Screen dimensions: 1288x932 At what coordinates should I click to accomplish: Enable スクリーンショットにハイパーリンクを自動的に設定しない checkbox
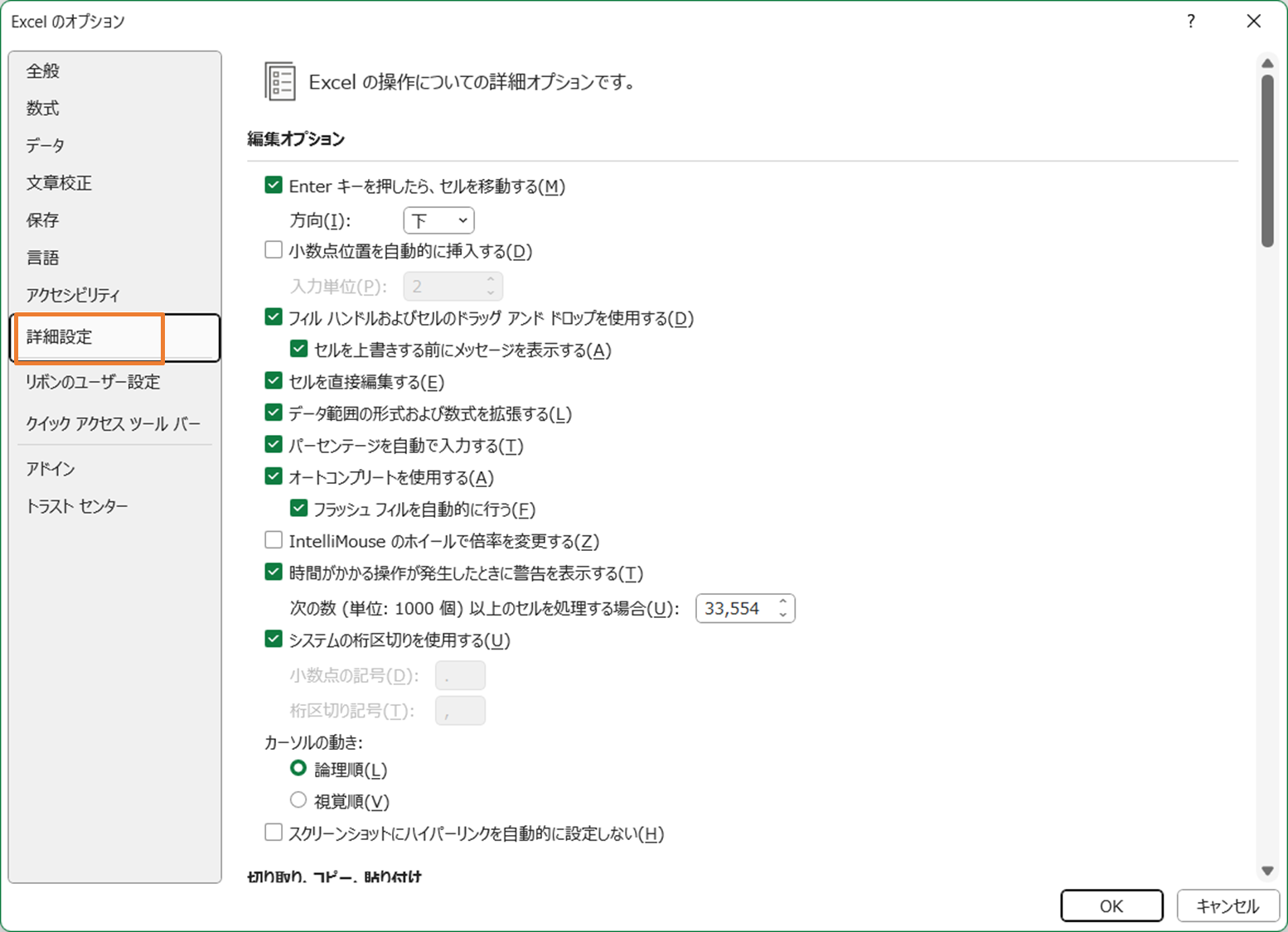(274, 832)
